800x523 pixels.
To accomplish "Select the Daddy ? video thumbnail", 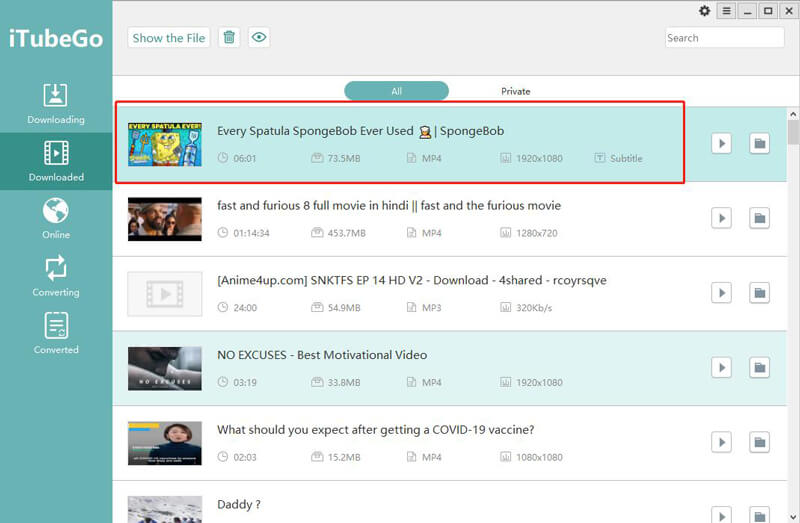I will click(165, 509).
